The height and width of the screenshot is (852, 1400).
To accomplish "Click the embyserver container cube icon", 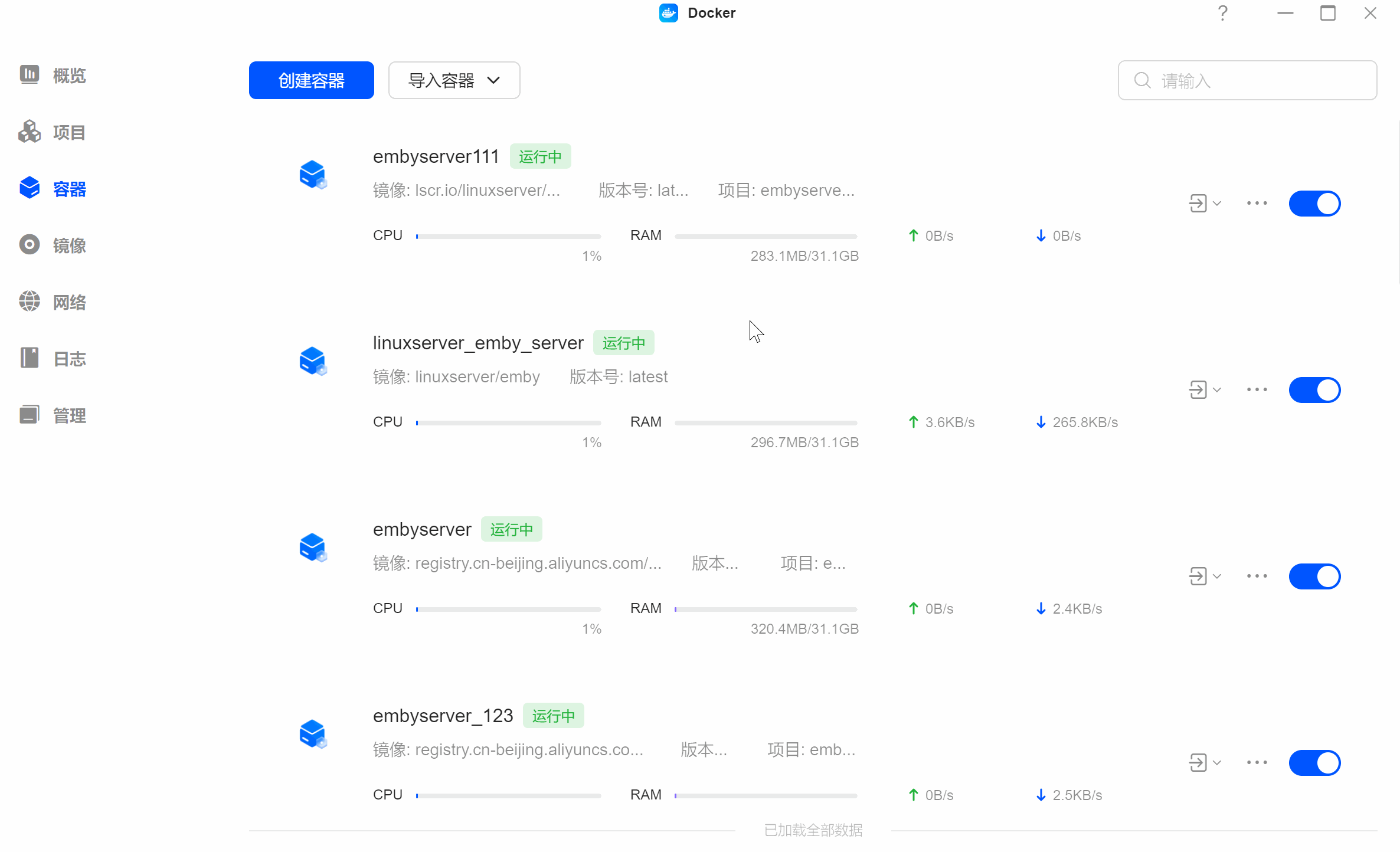I will coord(313,548).
